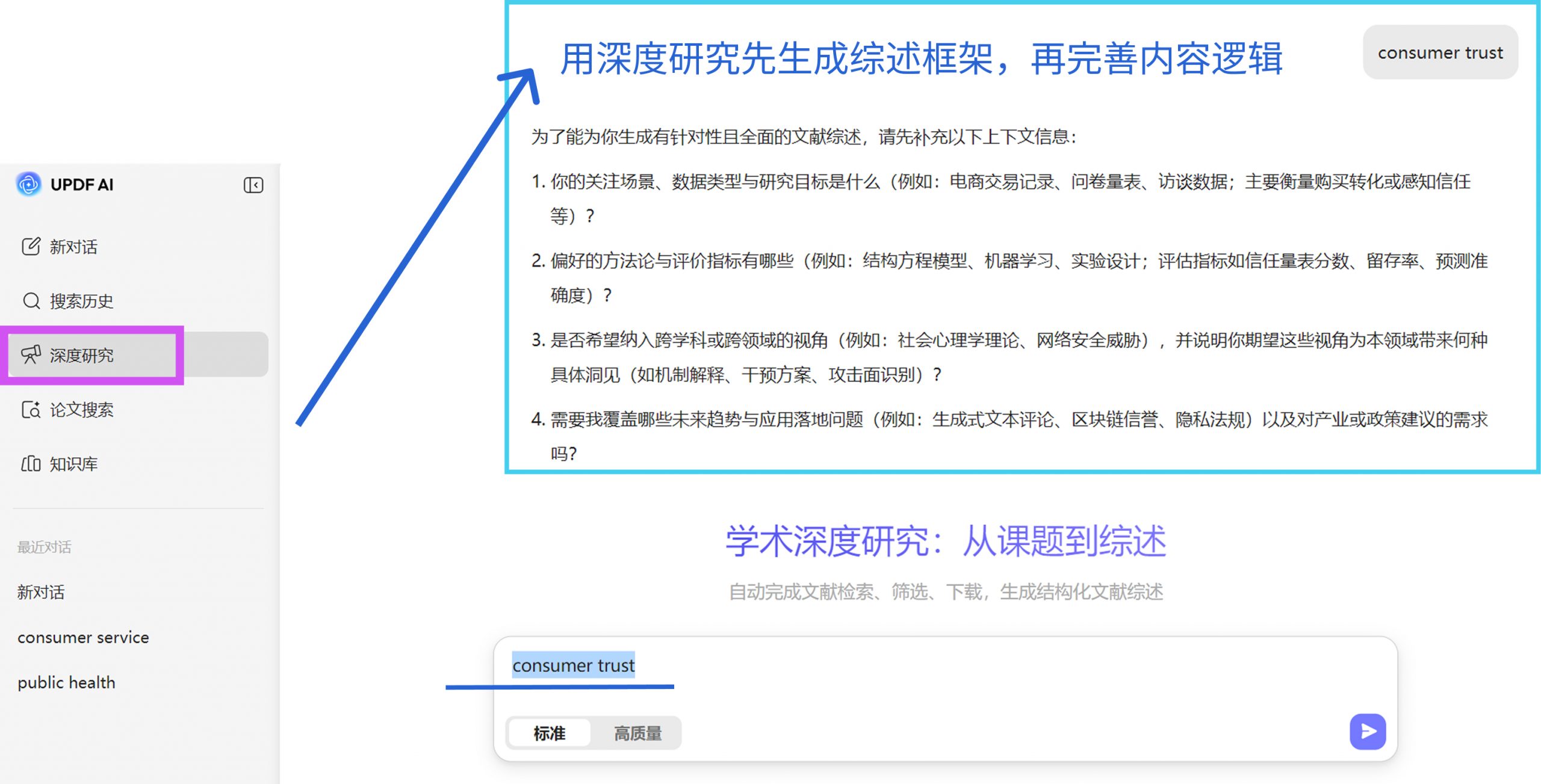Click the UPDF AI title text
This screenshot has width=1541, height=784.
[x=82, y=185]
